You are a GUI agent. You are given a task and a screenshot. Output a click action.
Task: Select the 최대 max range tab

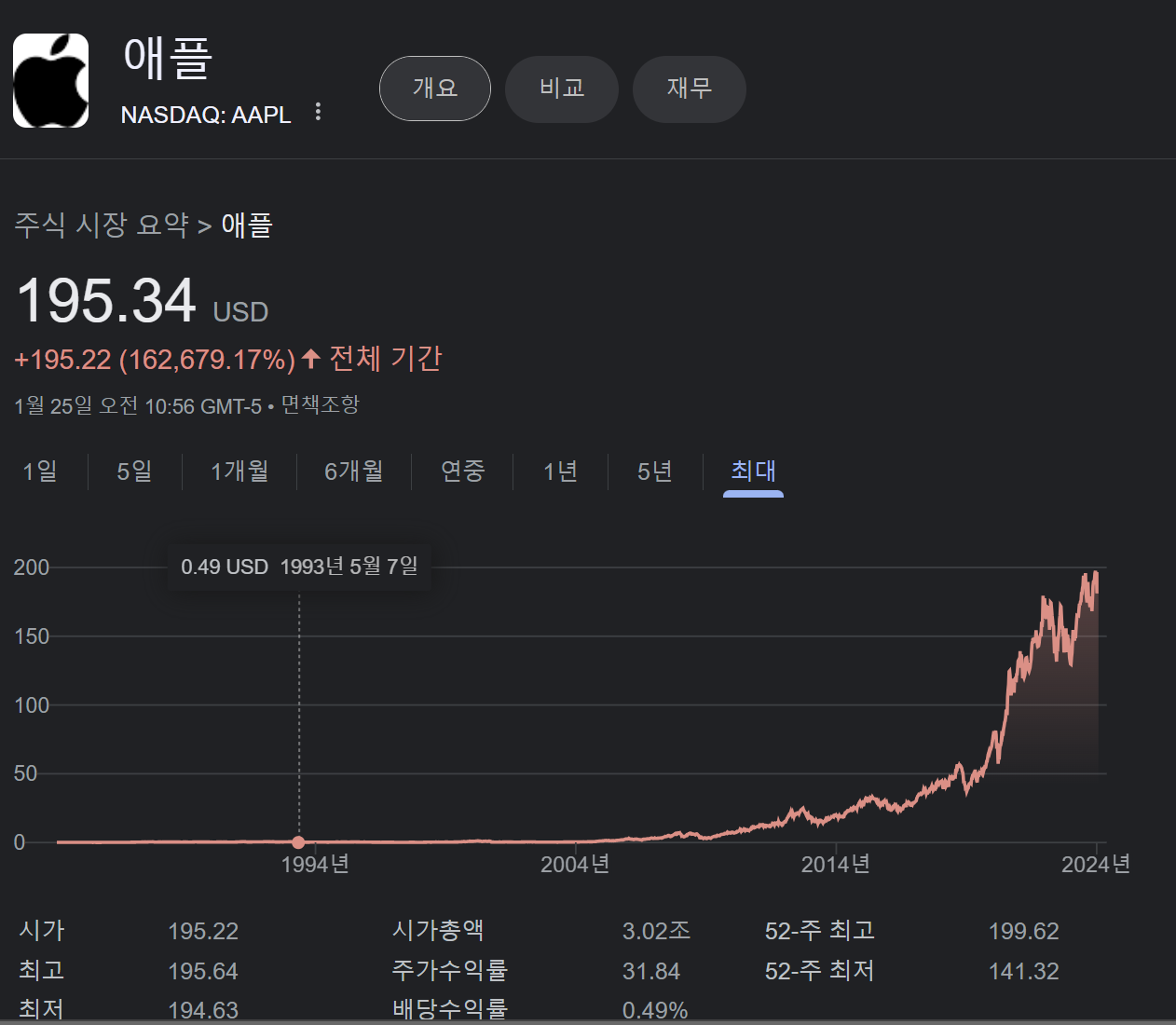tap(753, 471)
